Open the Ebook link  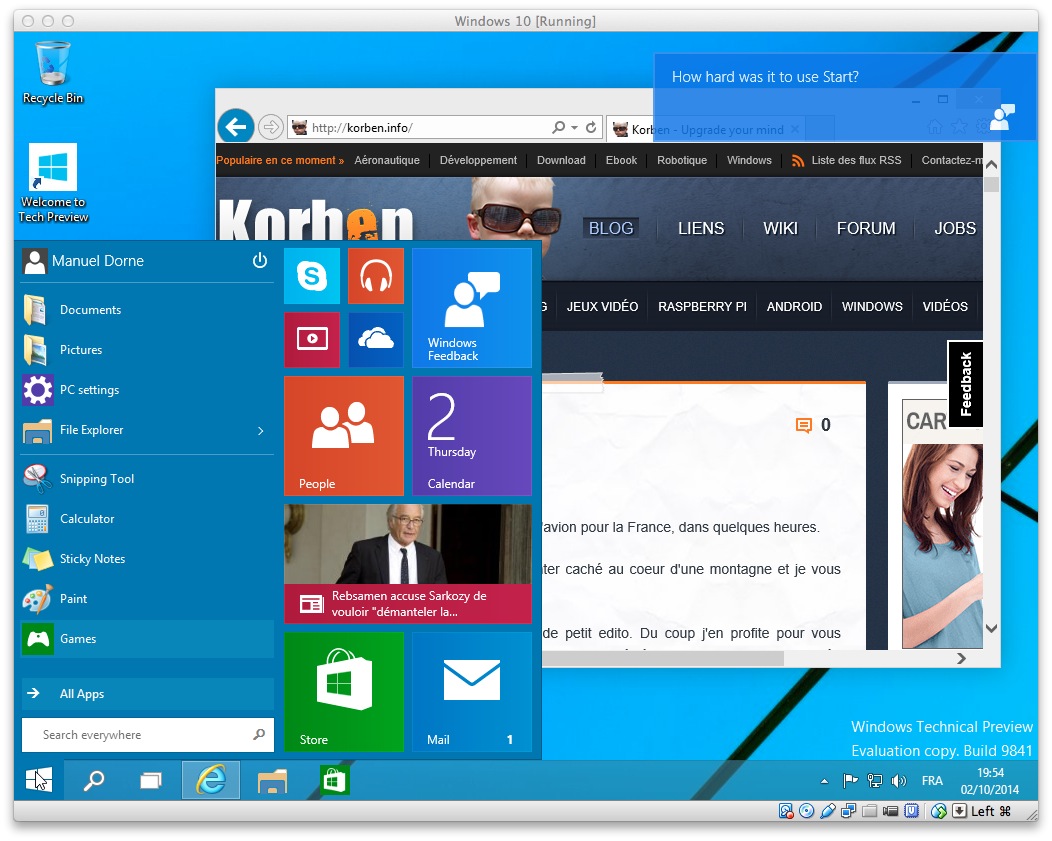pos(621,160)
